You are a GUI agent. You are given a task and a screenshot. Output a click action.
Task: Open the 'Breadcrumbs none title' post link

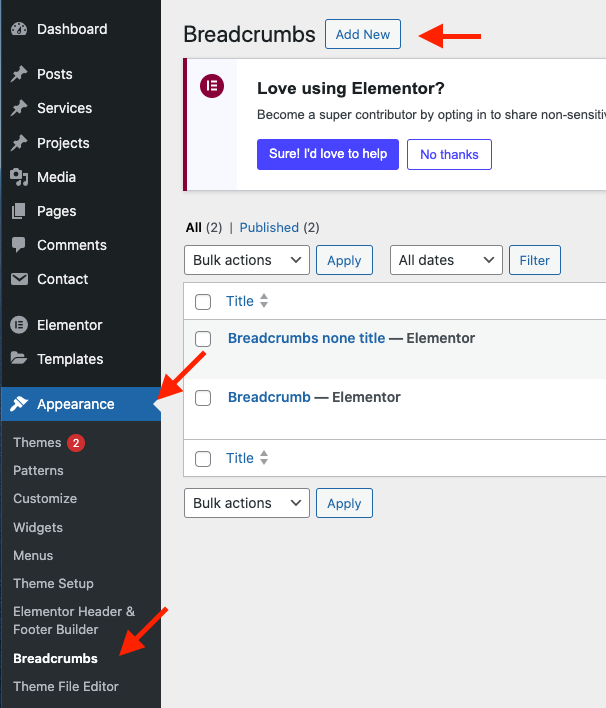click(306, 338)
